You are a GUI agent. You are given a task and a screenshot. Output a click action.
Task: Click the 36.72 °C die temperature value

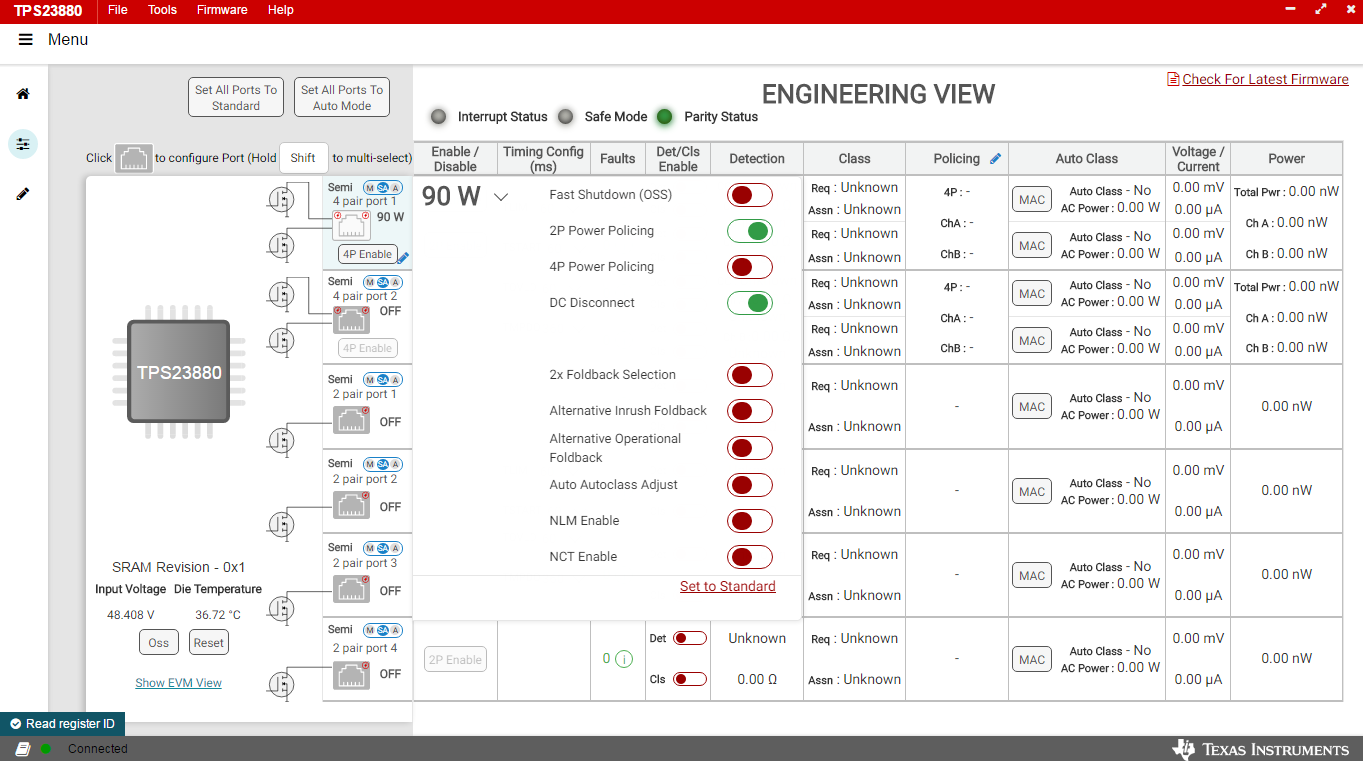point(218,615)
